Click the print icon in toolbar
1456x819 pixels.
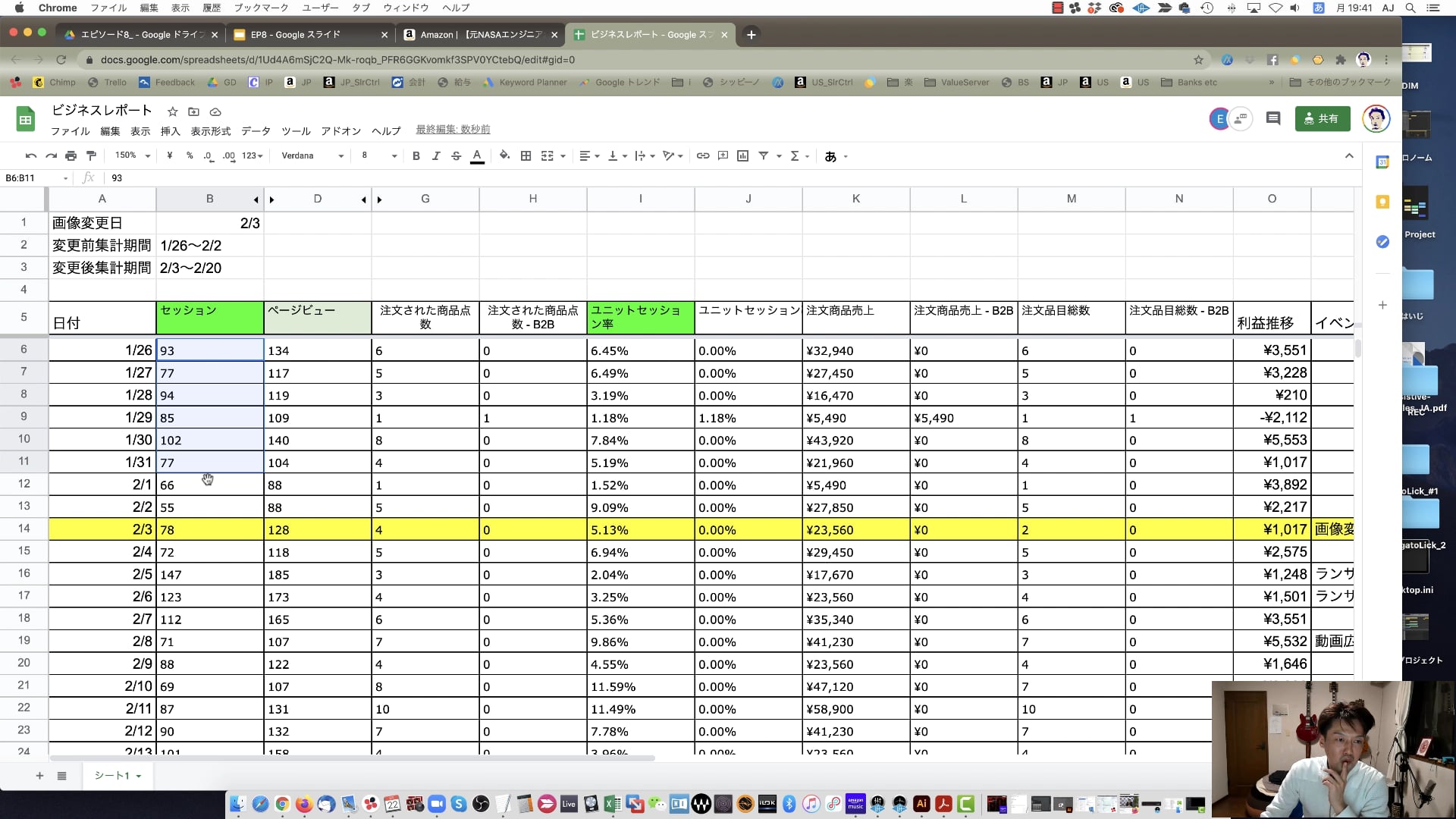[71, 155]
